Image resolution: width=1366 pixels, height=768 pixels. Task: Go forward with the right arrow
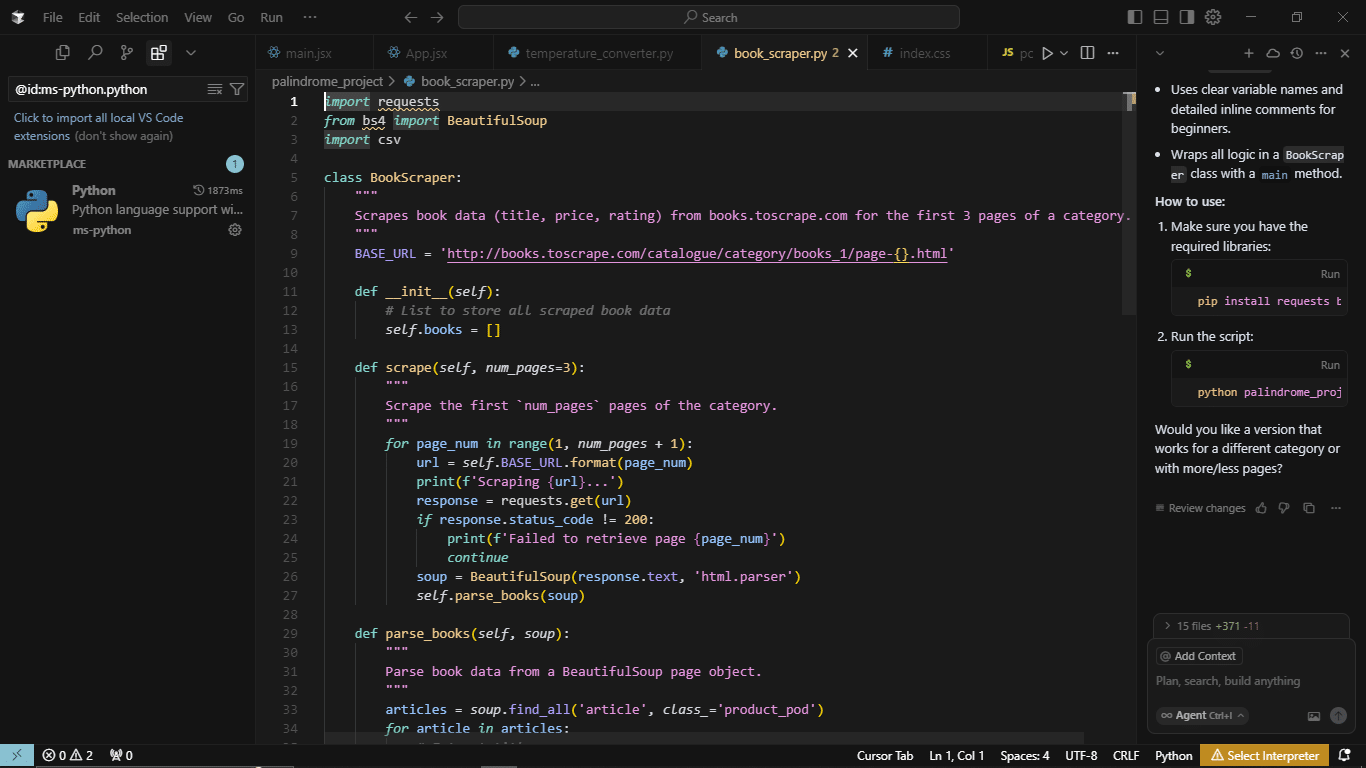[x=437, y=17]
